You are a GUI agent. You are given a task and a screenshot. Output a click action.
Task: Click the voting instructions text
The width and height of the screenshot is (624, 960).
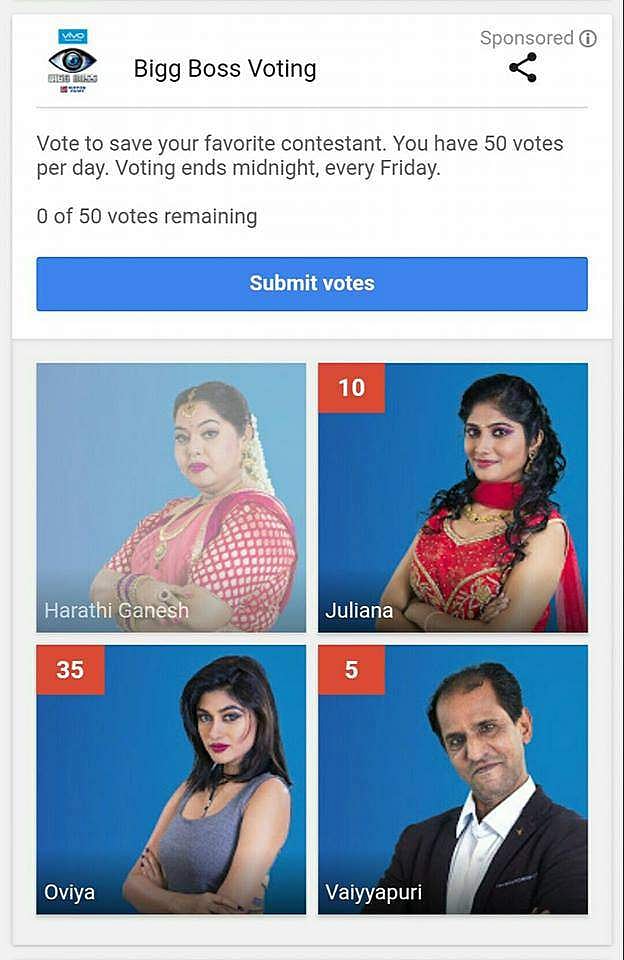click(300, 156)
